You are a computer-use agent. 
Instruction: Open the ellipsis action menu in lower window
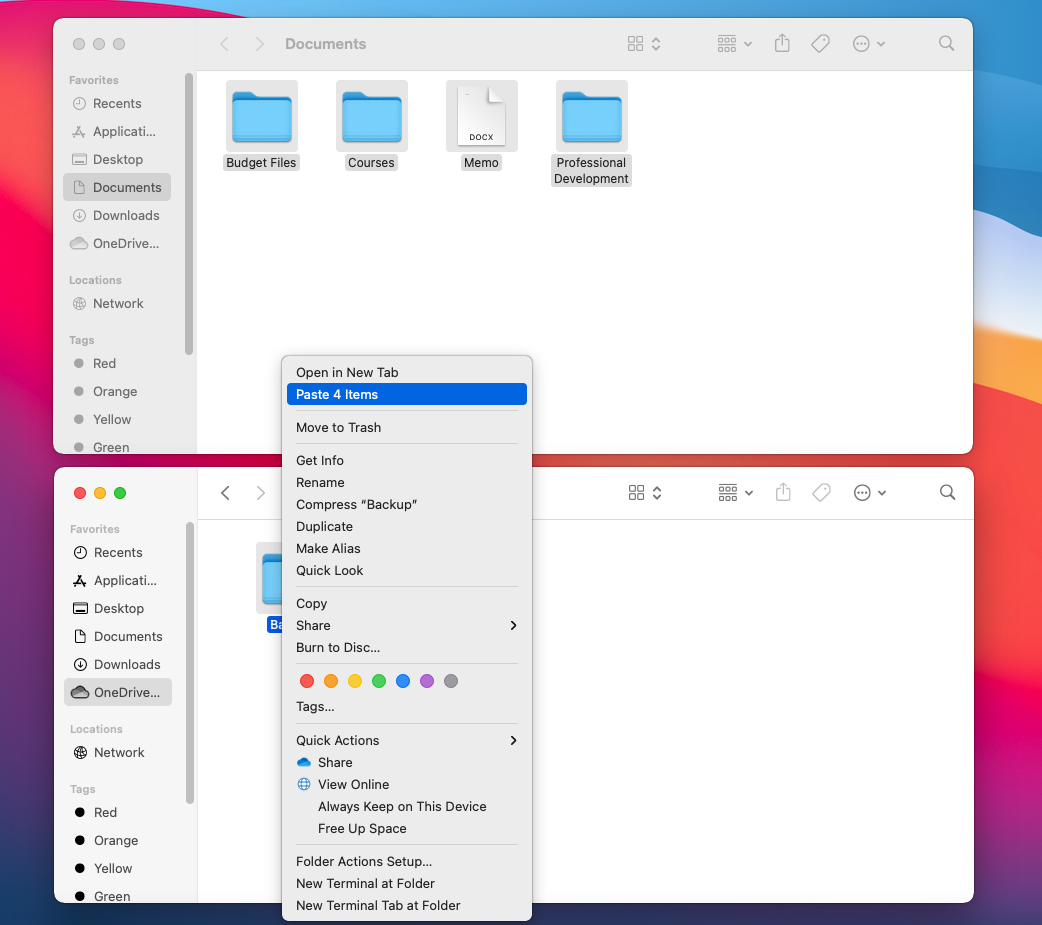point(868,493)
